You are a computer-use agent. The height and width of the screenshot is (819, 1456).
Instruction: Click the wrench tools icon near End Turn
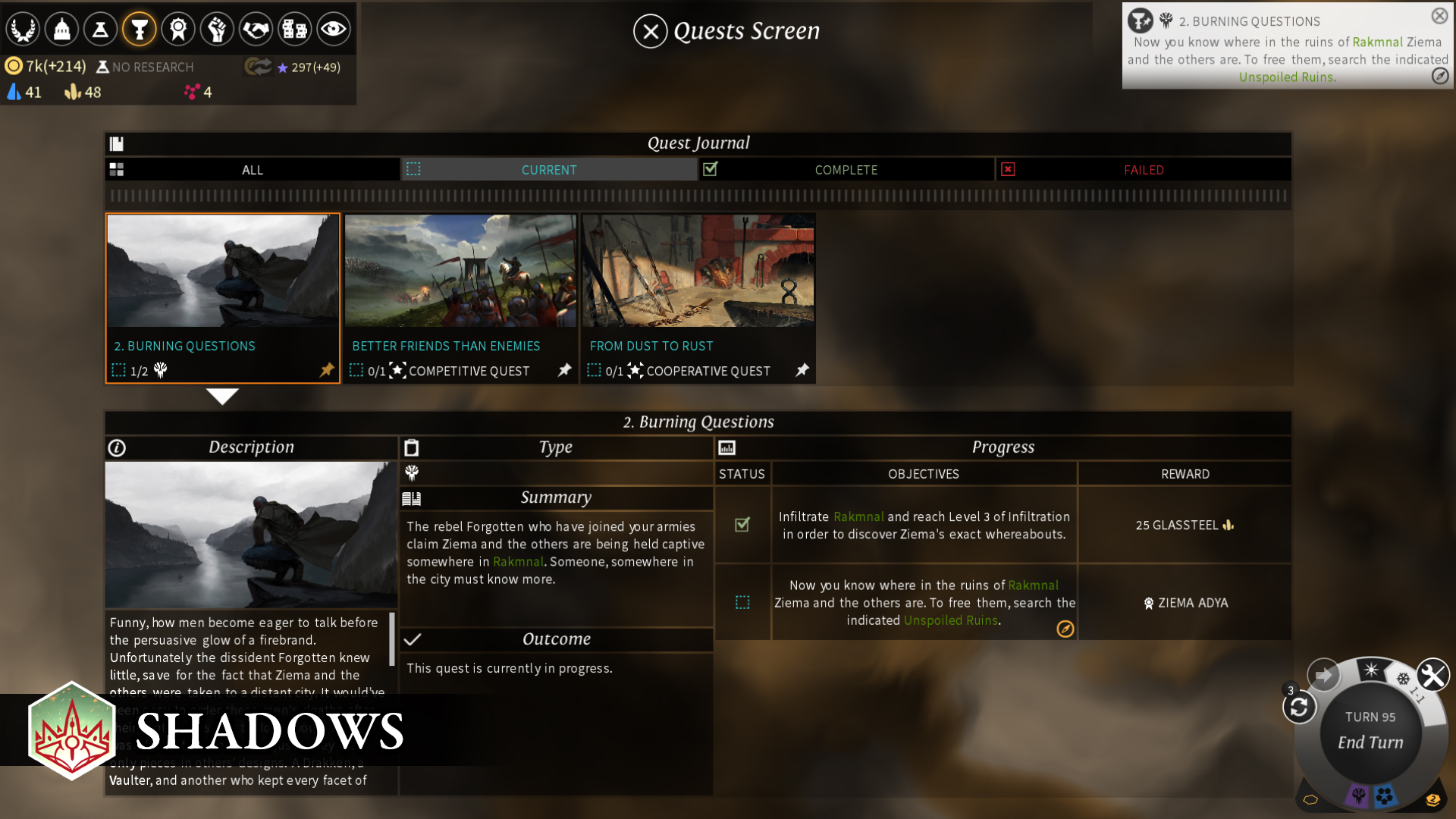[x=1432, y=675]
